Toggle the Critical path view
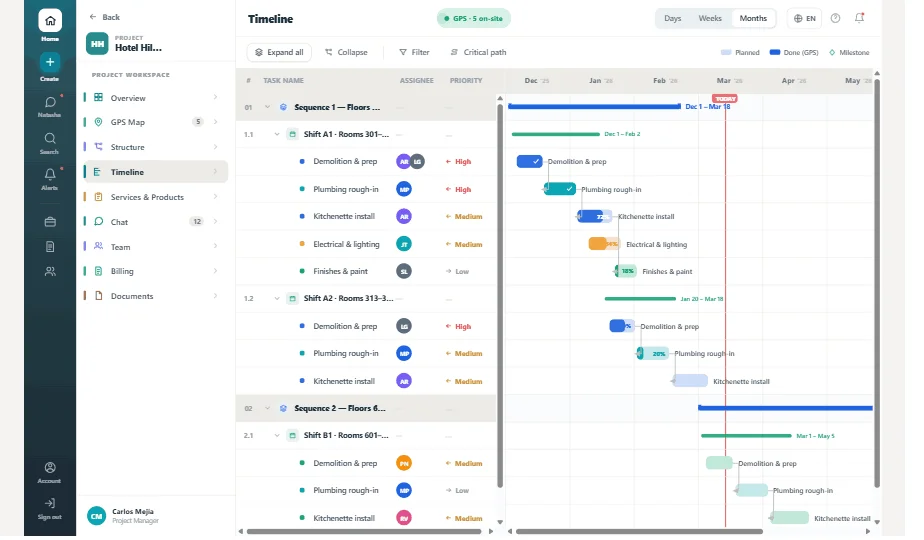Image resolution: width=924 pixels, height=540 pixels. (478, 52)
